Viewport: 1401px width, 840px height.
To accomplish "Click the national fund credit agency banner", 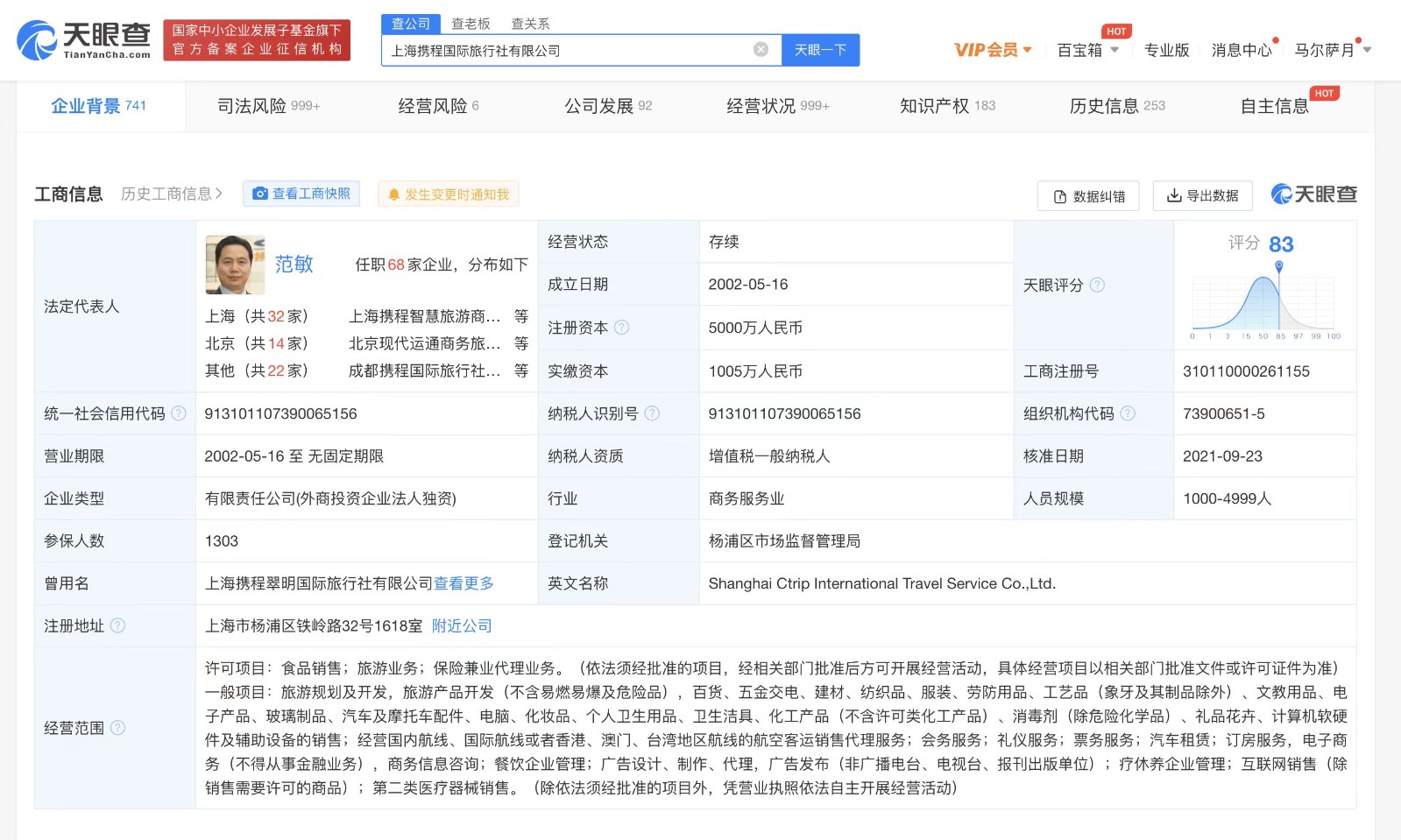I will click(257, 39).
